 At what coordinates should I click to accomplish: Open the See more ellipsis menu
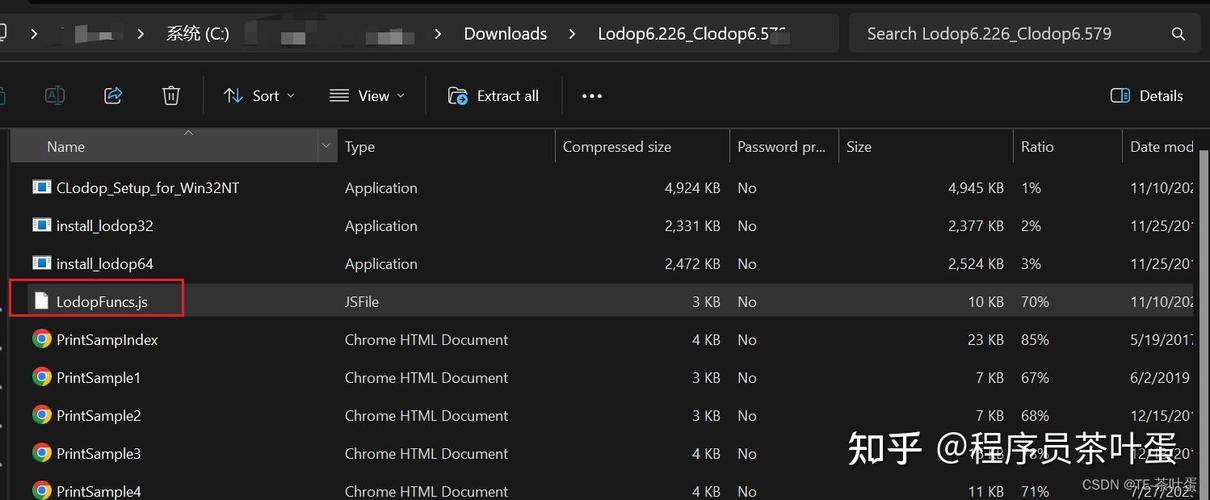[x=592, y=96]
